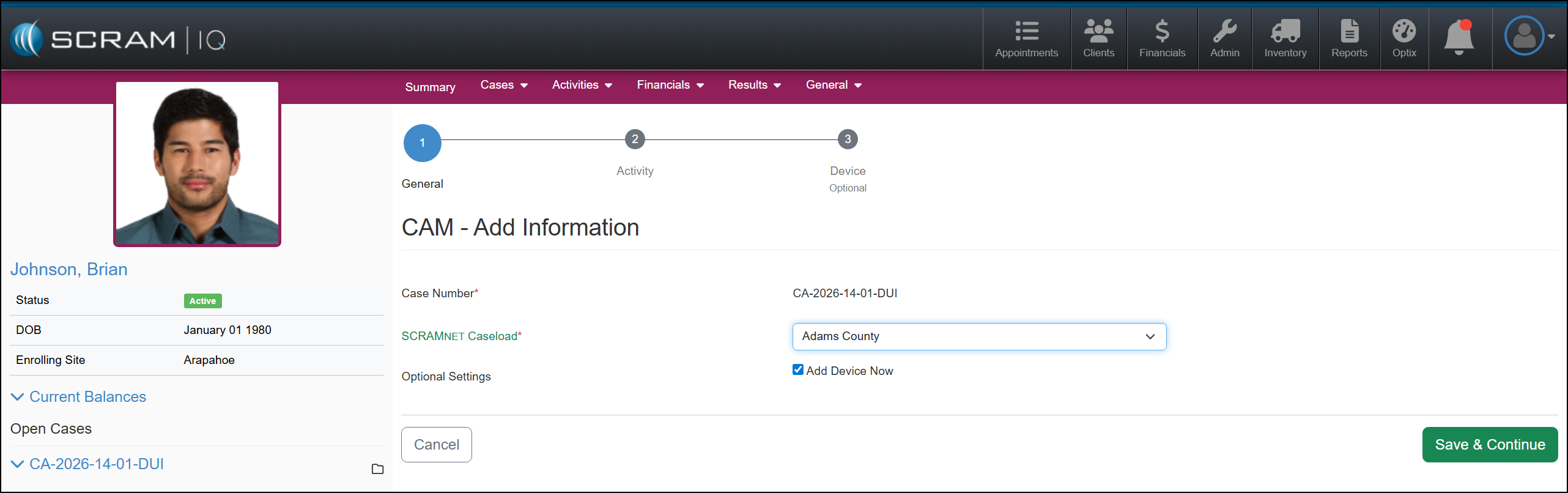Cancel the CAM information form
The width and height of the screenshot is (1568, 493).
tap(436, 445)
